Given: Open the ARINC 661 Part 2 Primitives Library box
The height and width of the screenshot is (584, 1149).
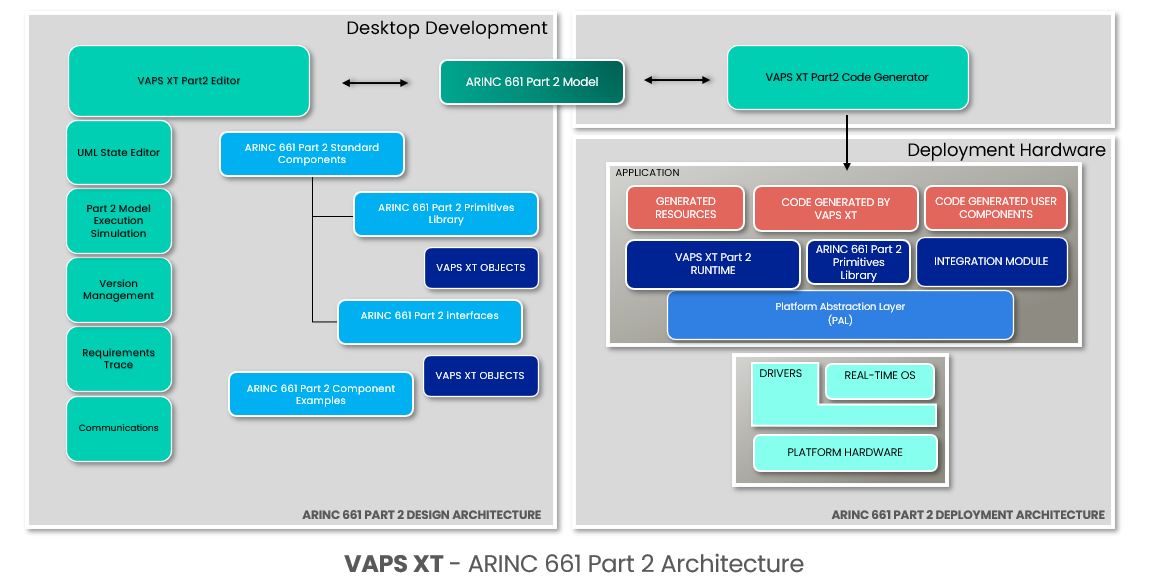Looking at the screenshot, I should (x=444, y=214).
